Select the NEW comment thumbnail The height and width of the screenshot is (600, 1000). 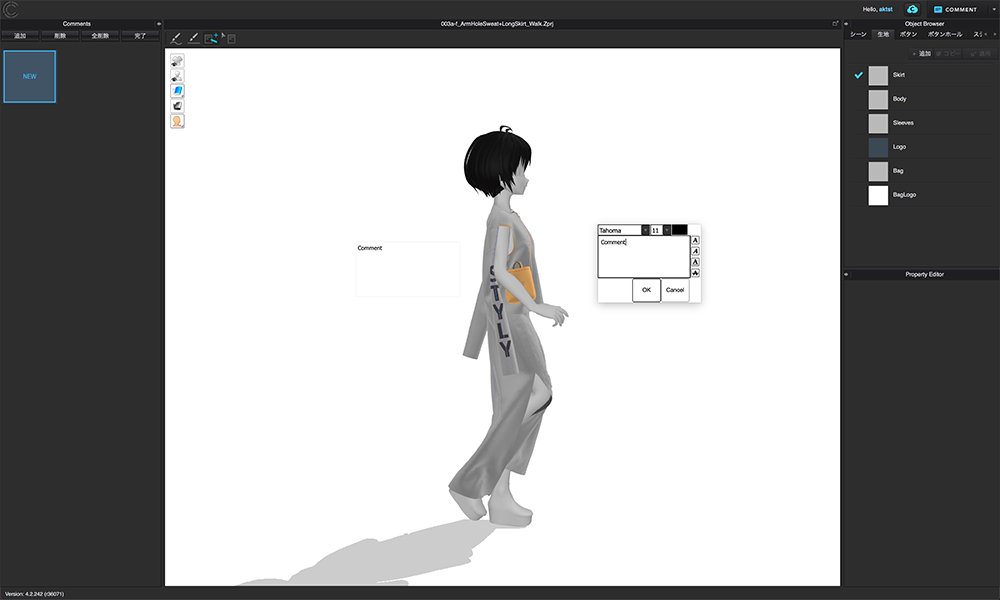click(x=29, y=76)
